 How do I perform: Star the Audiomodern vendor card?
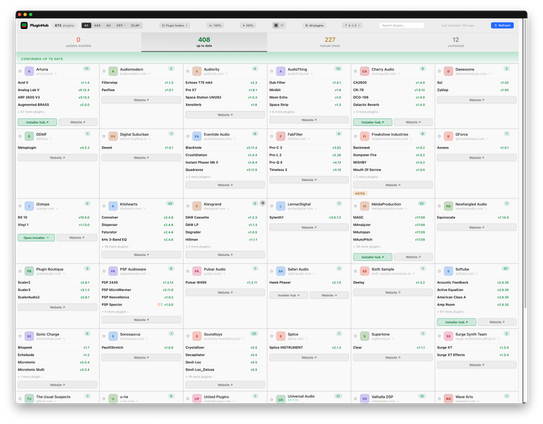(104, 71)
